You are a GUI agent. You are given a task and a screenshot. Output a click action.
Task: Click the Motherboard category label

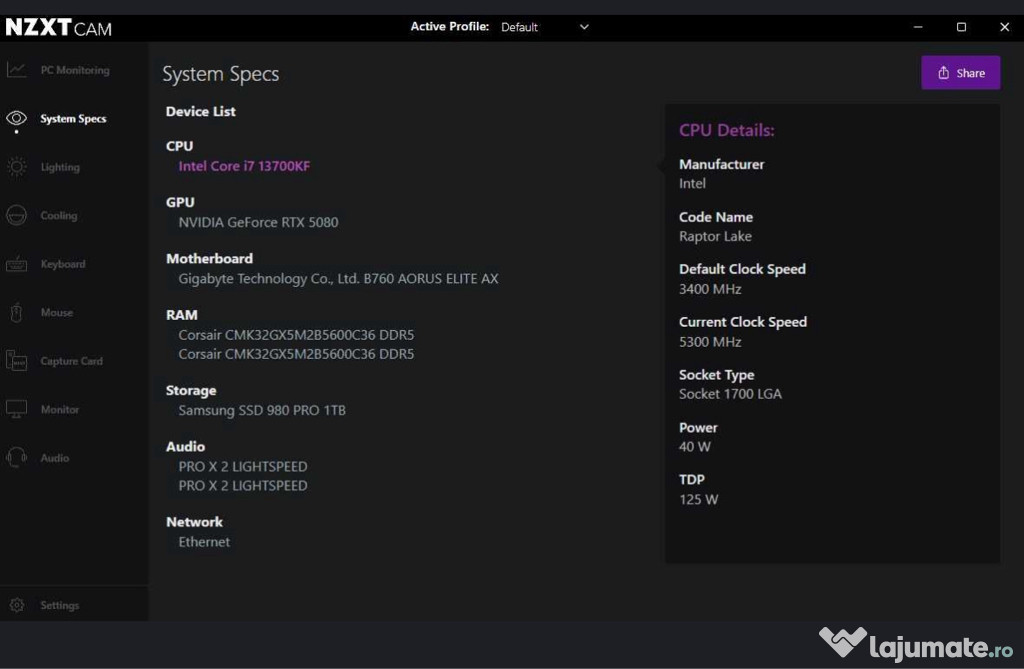tap(210, 259)
